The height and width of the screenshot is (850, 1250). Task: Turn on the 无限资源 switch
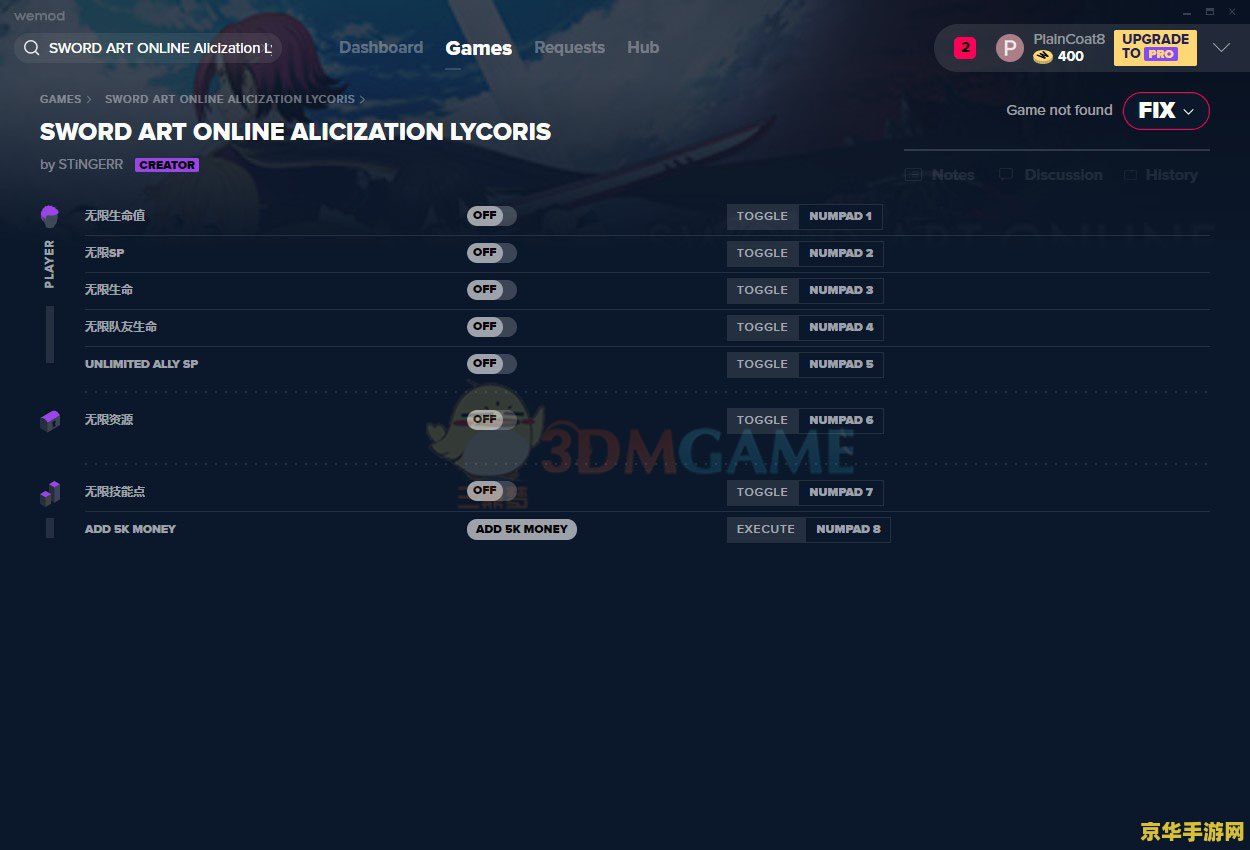pos(492,420)
